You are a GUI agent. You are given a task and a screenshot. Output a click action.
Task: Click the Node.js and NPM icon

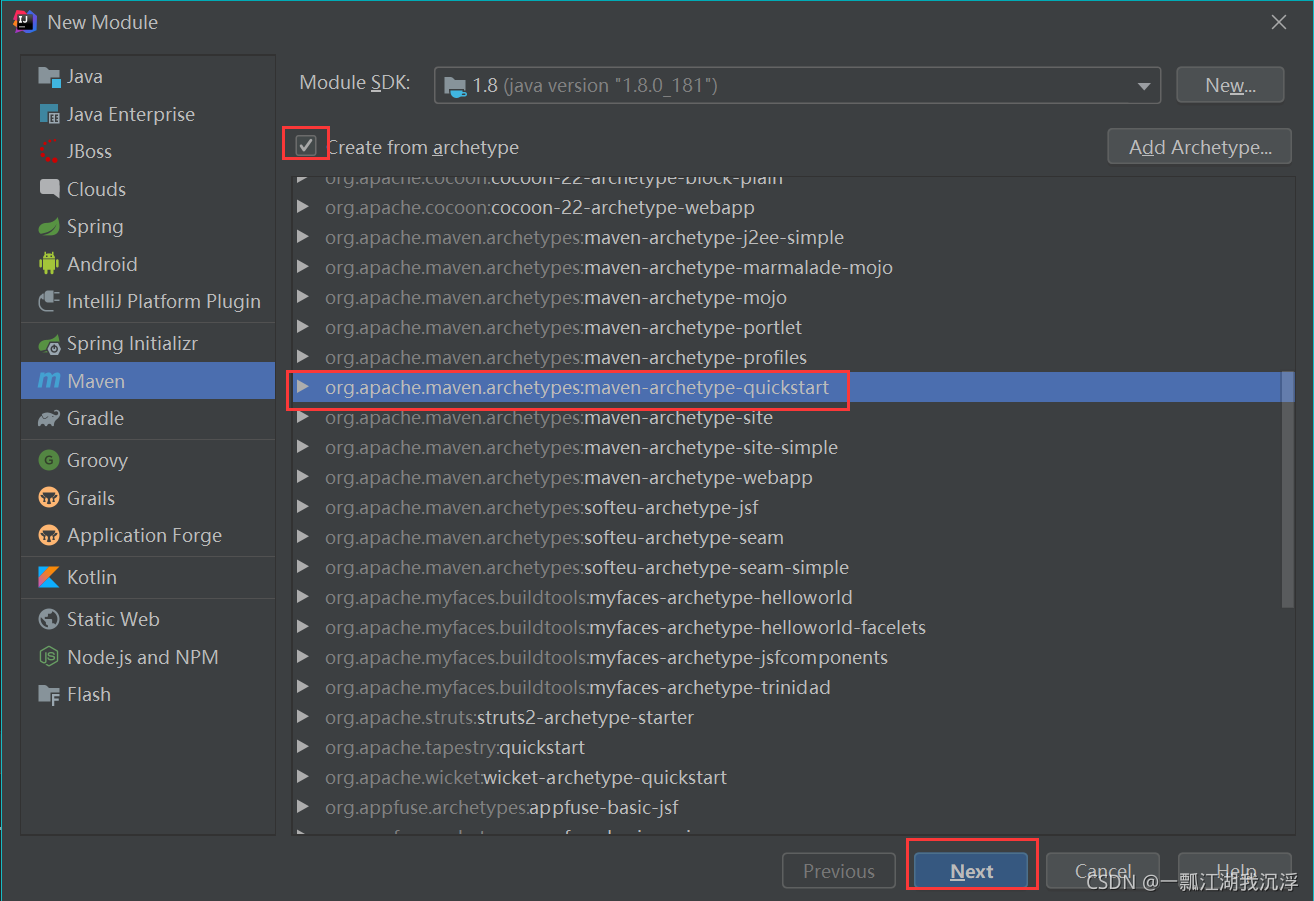coord(49,657)
